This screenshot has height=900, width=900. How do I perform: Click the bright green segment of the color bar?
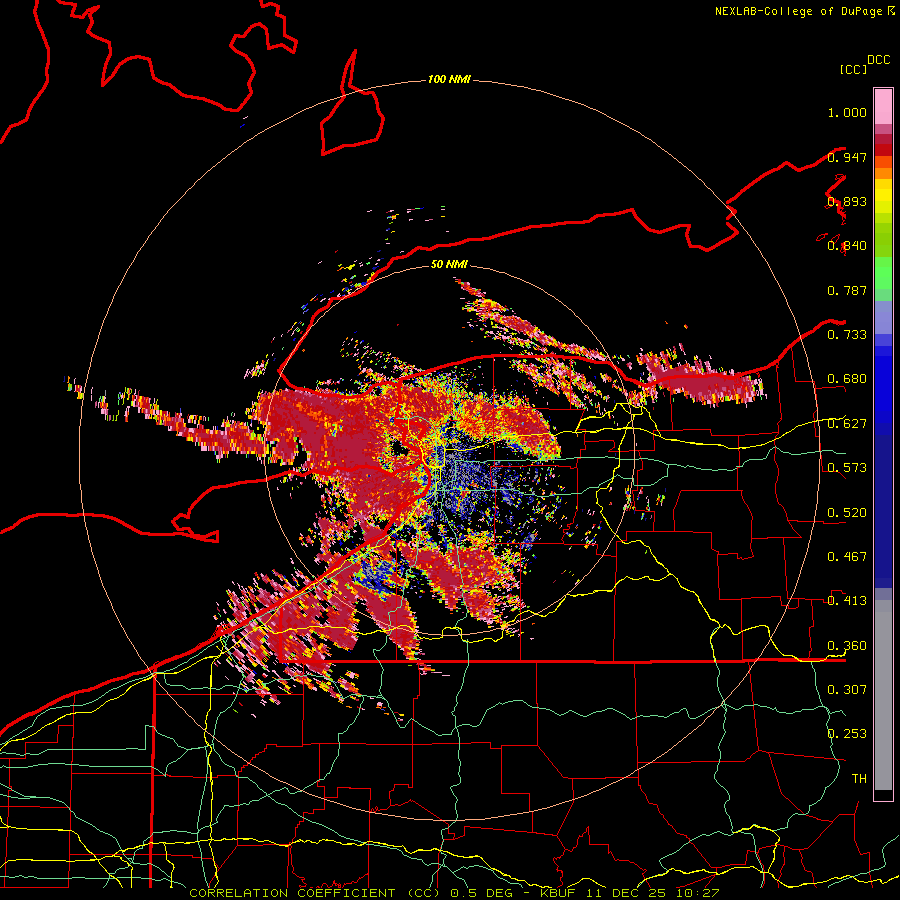(883, 274)
